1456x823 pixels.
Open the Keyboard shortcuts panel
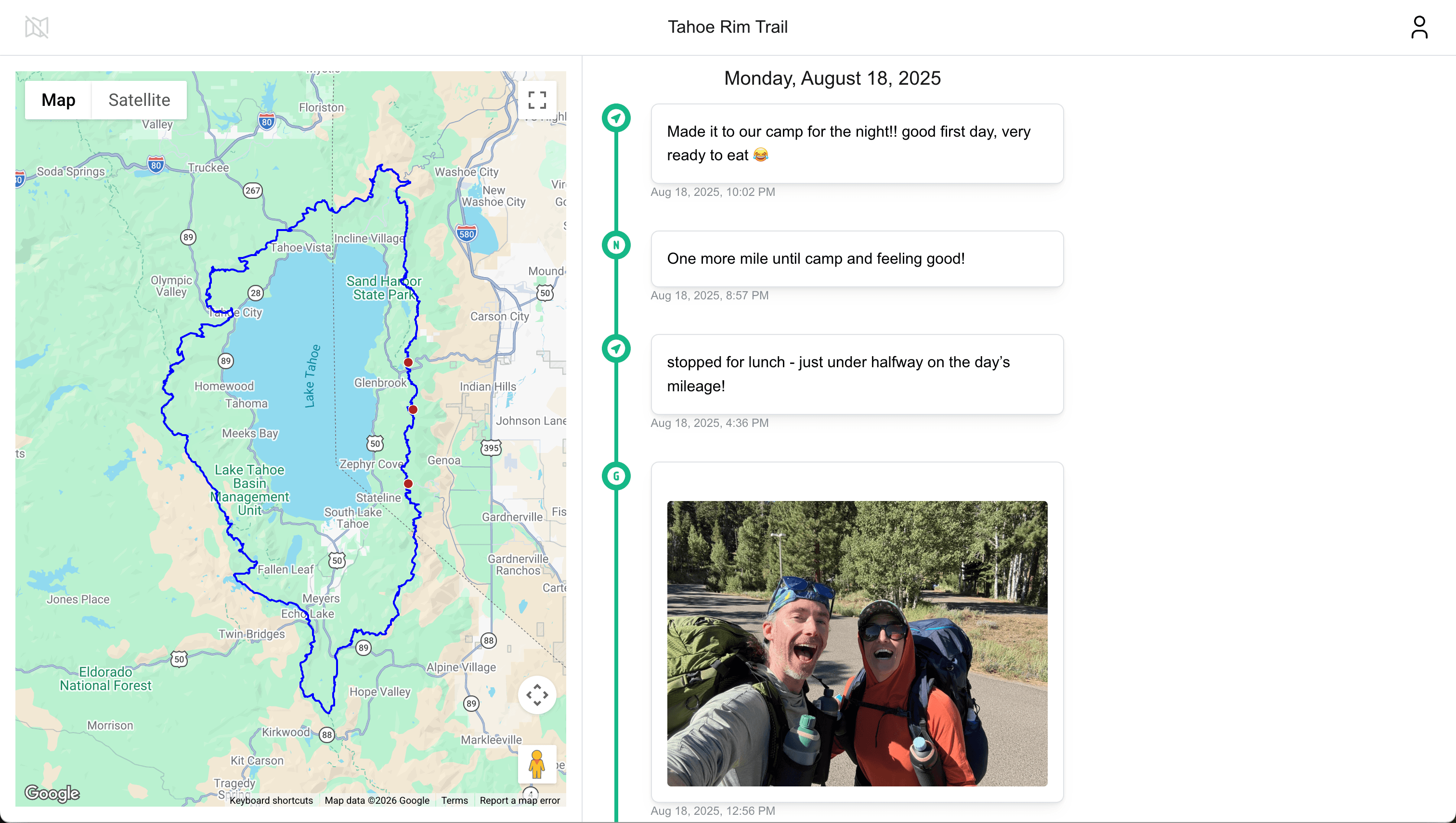coord(272,800)
